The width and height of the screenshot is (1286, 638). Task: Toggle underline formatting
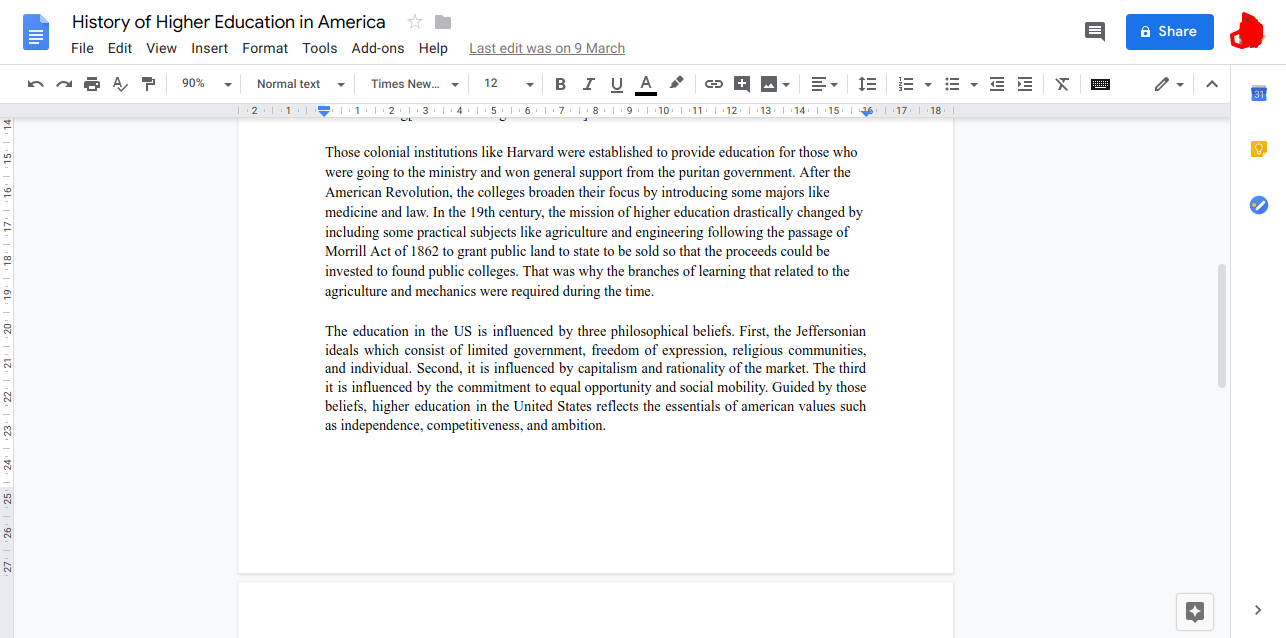(x=616, y=84)
